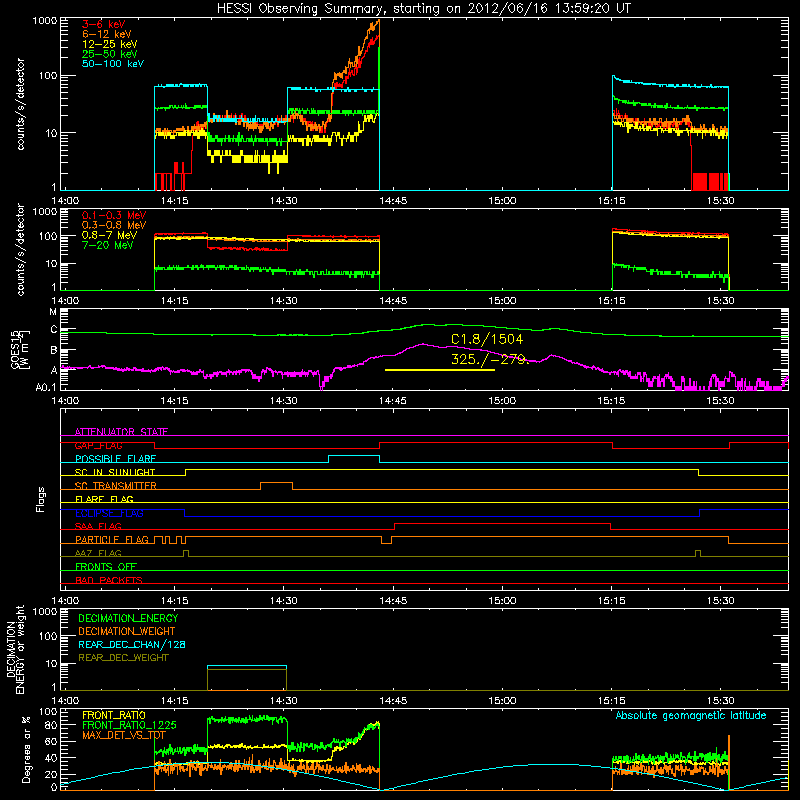
Task: Click the 15:00 tick label under GOES panel
Action: [x=503, y=401]
